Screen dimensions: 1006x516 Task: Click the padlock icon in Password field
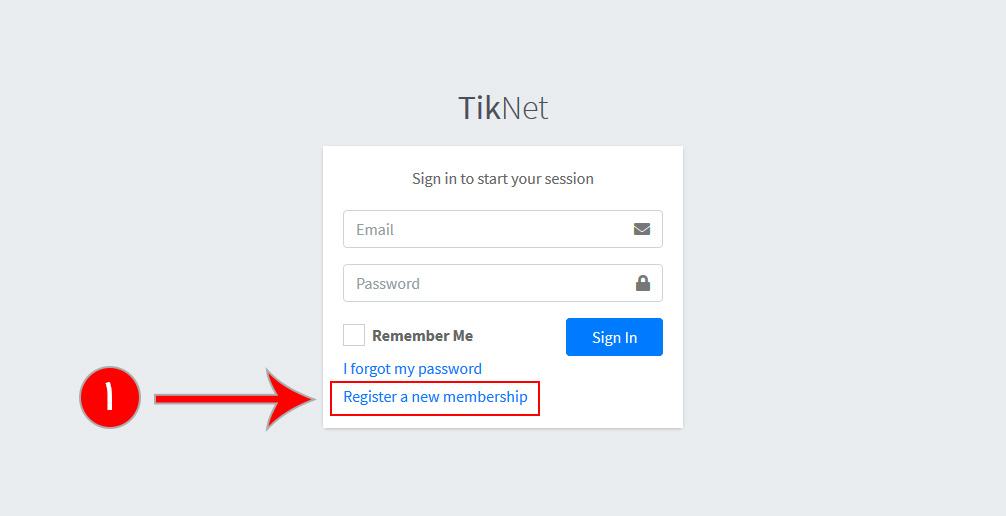click(643, 283)
